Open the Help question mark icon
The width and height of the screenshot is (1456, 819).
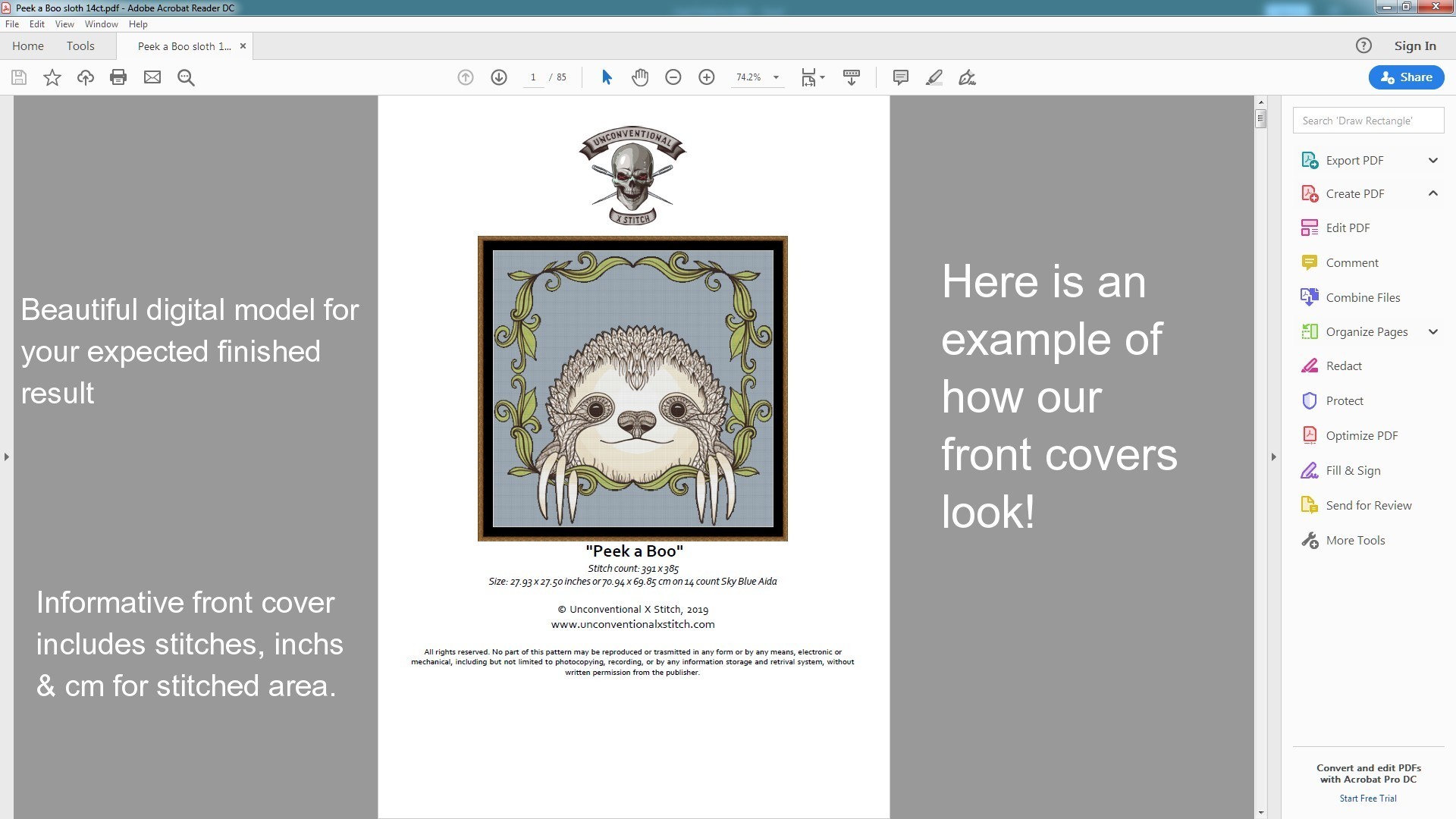click(x=1363, y=45)
